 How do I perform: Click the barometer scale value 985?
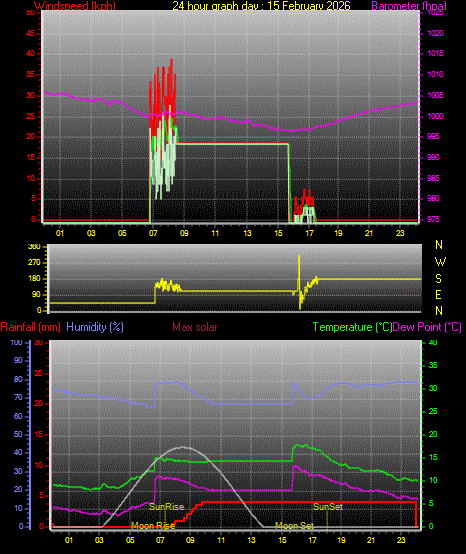(433, 178)
